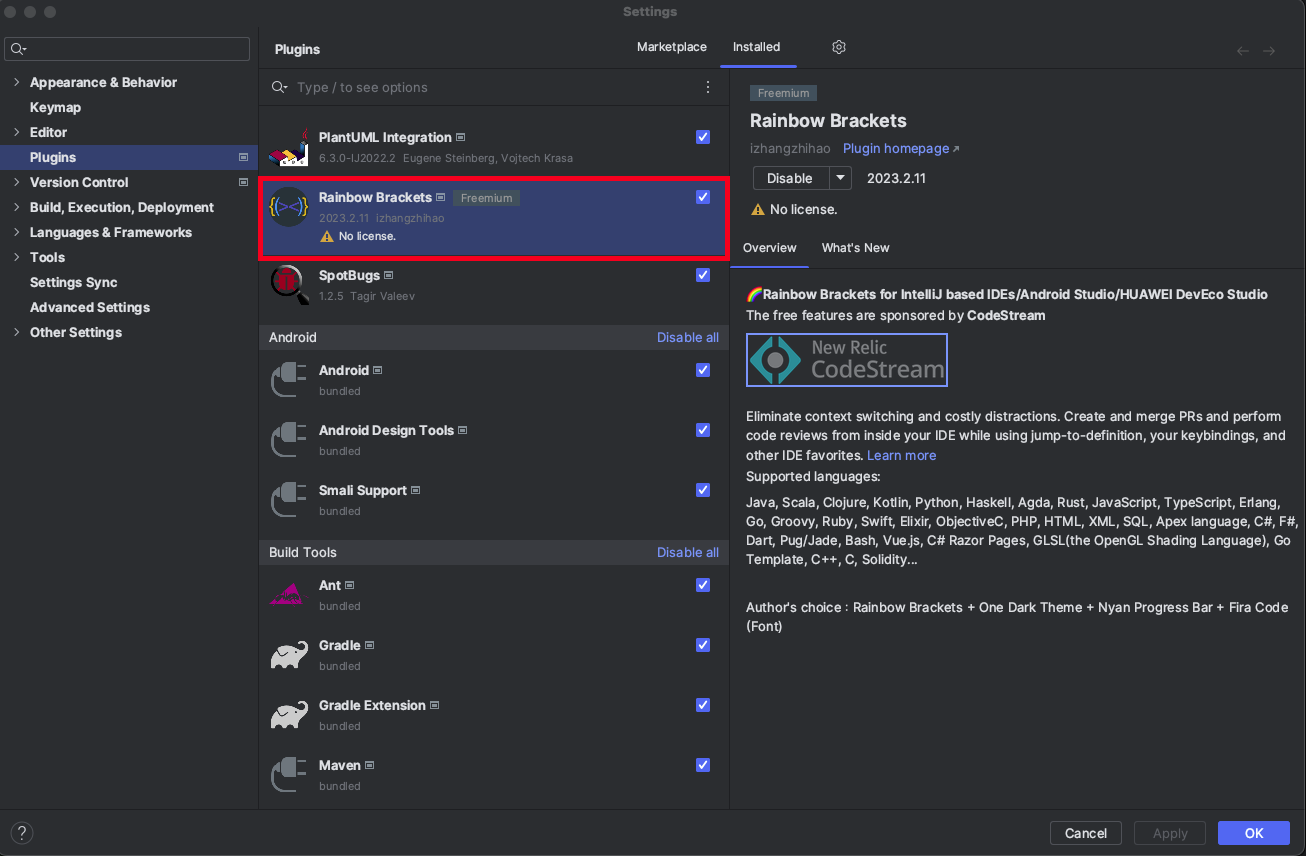Viewport: 1306px width, 856px height.
Task: Switch to the Marketplace tab
Action: (672, 47)
